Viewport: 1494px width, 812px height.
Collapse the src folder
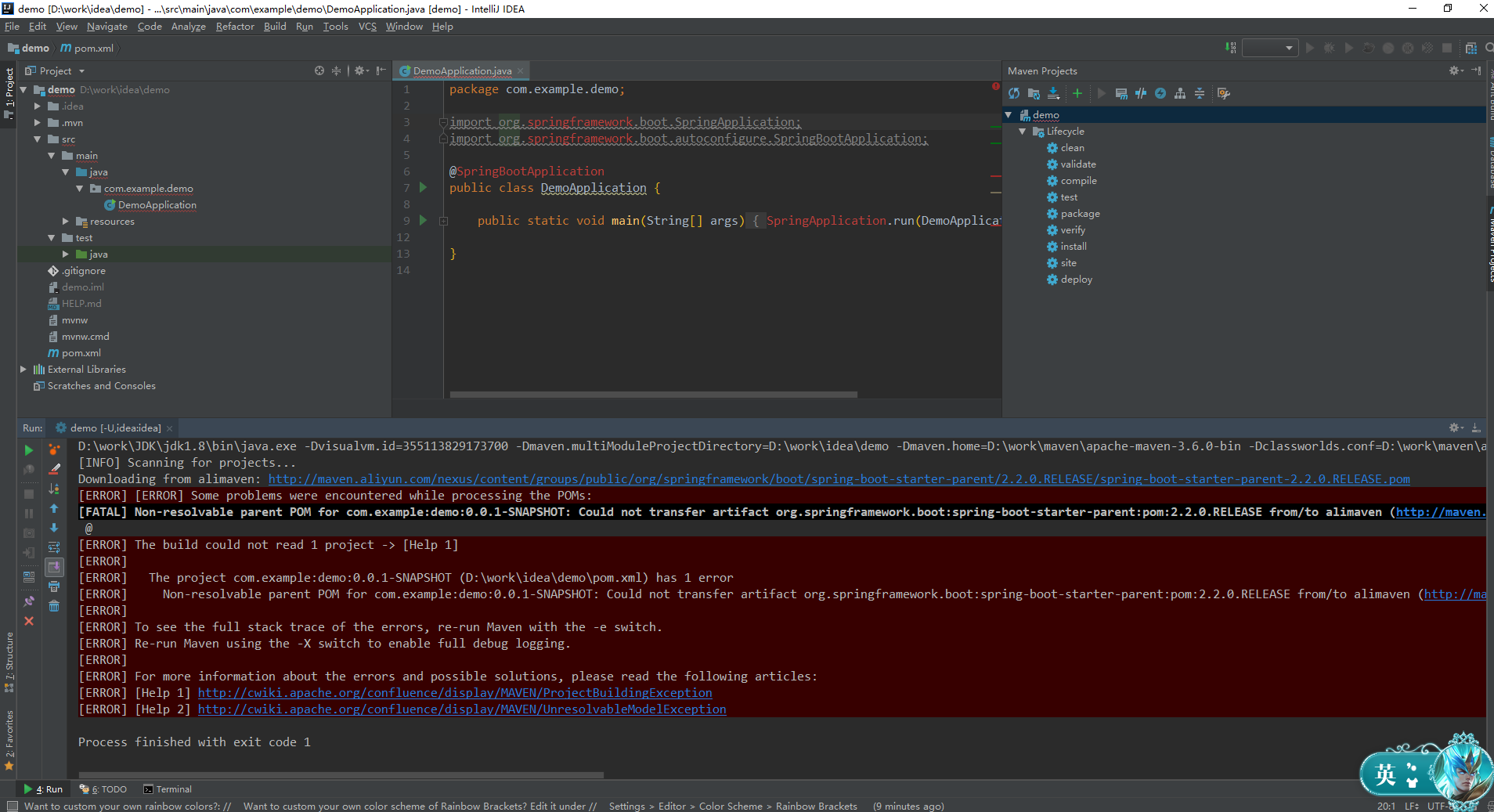[x=38, y=139]
